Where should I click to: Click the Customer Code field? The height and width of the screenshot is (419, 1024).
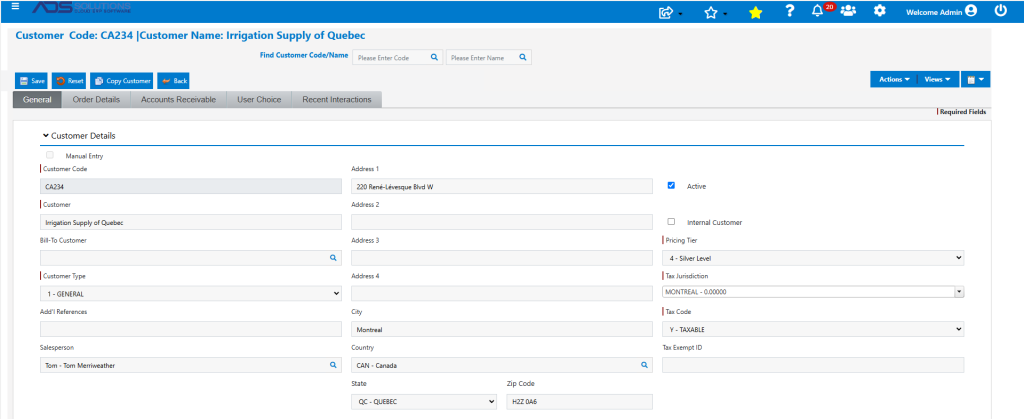(x=191, y=187)
